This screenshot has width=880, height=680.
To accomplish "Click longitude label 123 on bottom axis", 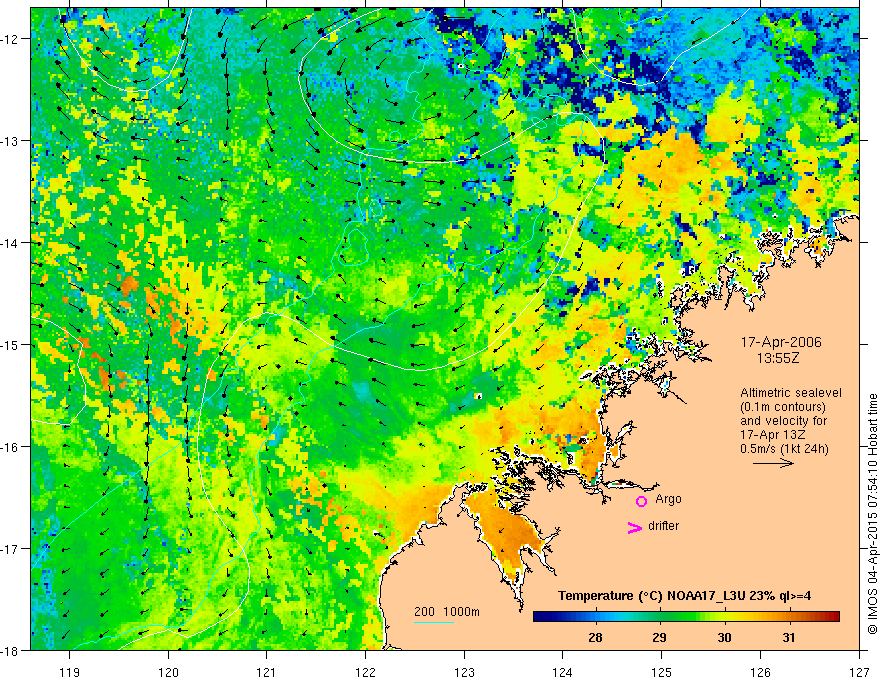I will point(464,673).
